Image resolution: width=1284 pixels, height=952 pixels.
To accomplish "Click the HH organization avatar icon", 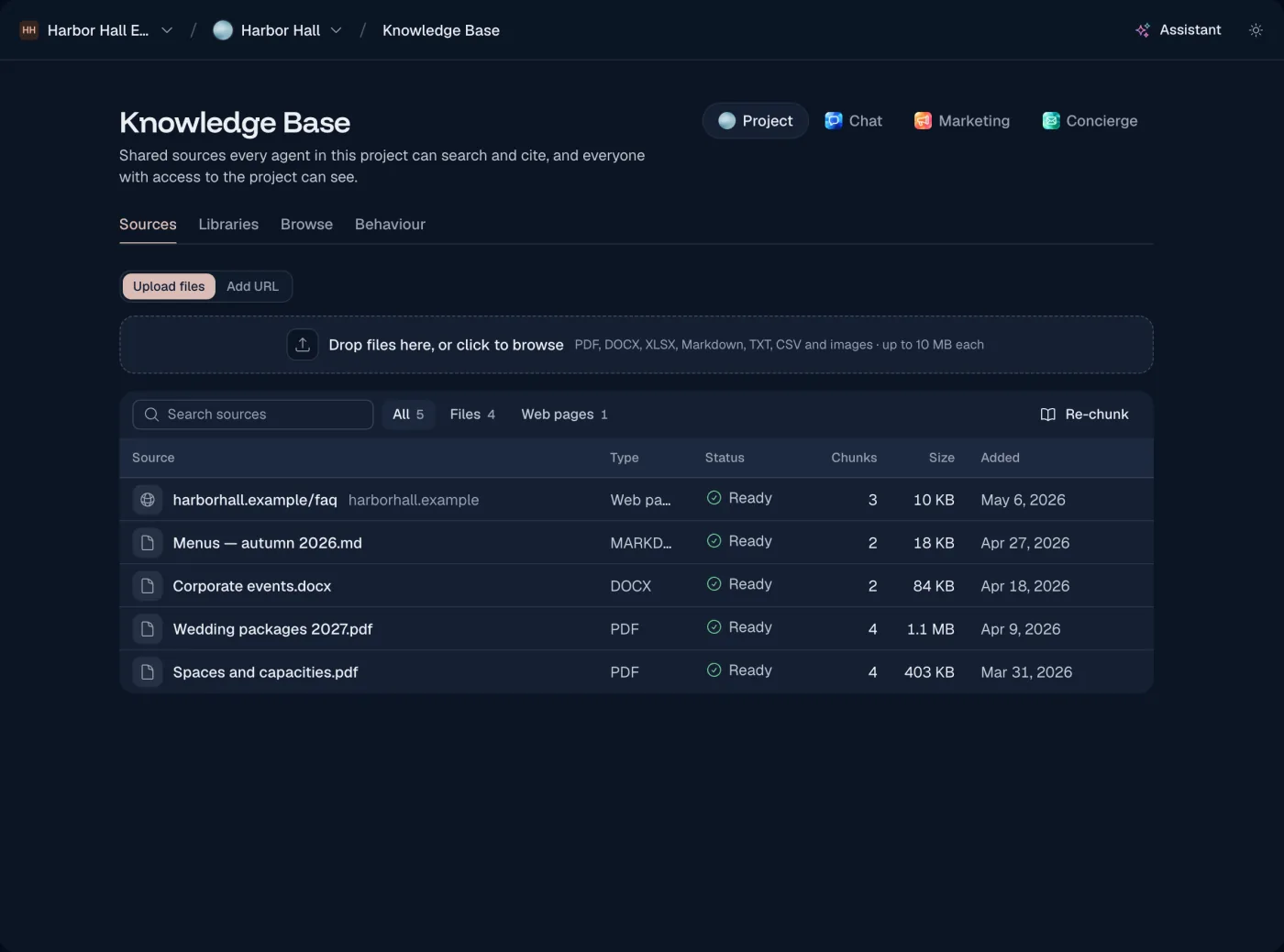I will tap(29, 30).
